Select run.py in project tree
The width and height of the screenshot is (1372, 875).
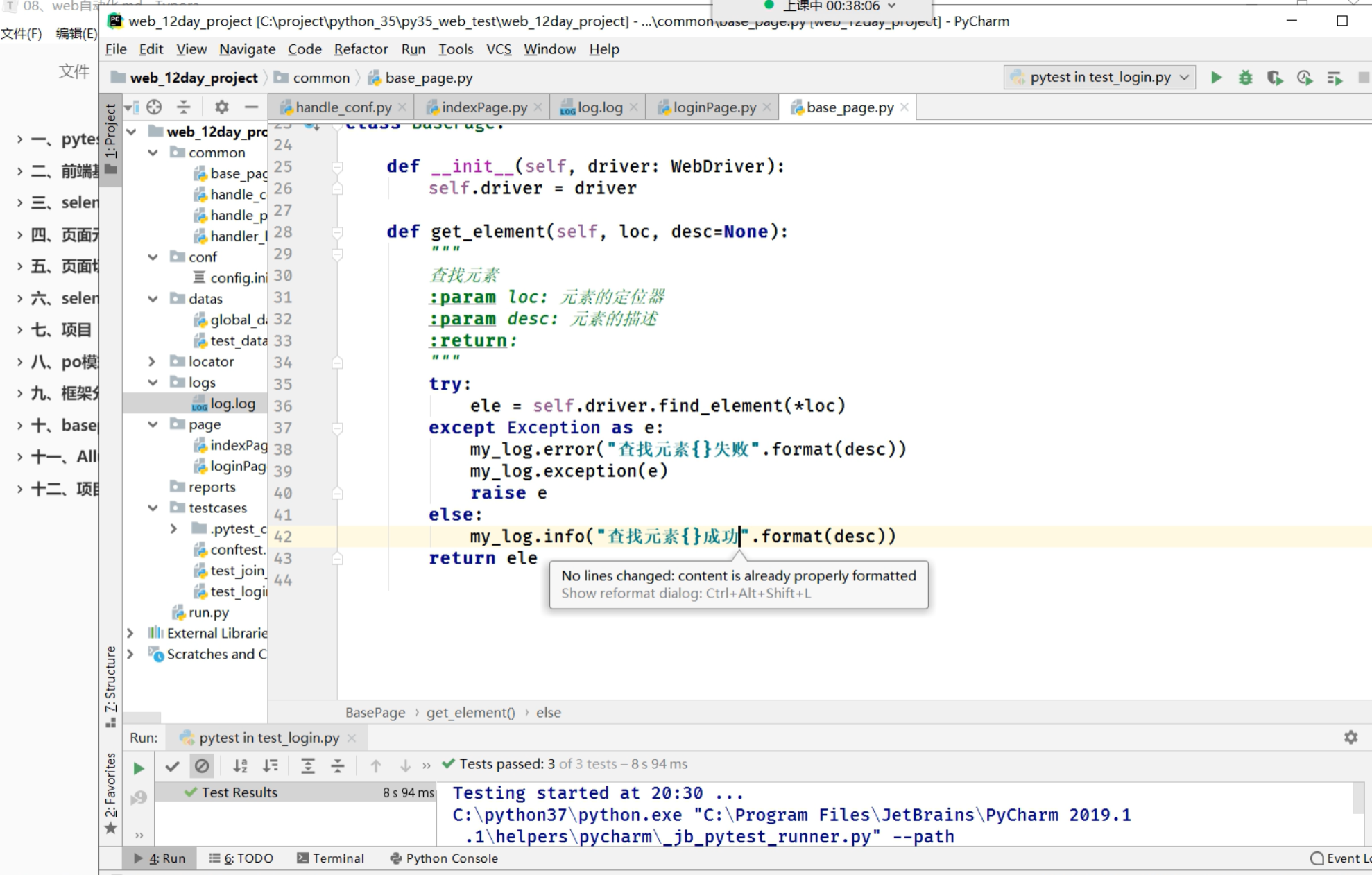click(x=208, y=612)
